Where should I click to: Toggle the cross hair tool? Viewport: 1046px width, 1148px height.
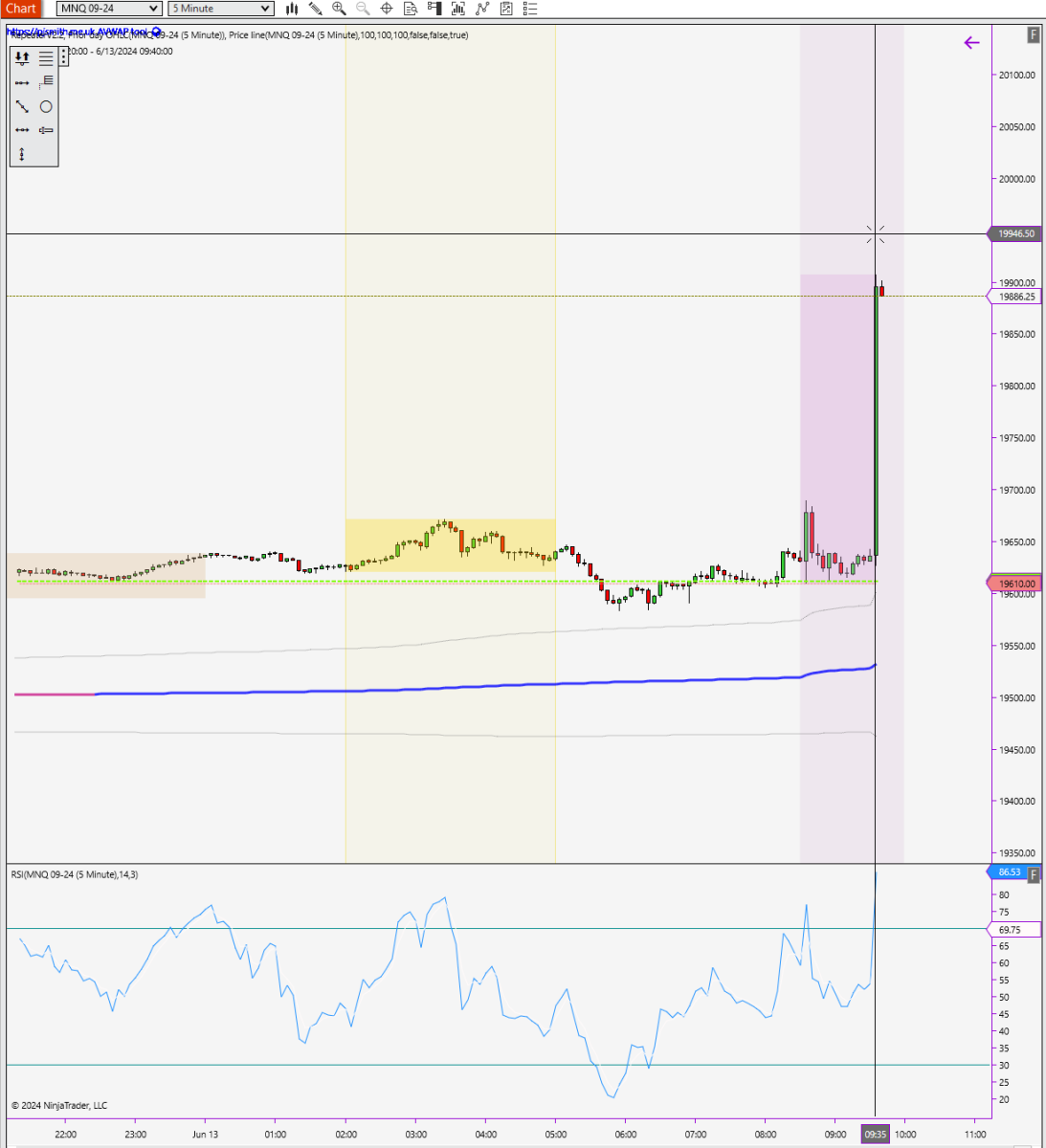(387, 9)
